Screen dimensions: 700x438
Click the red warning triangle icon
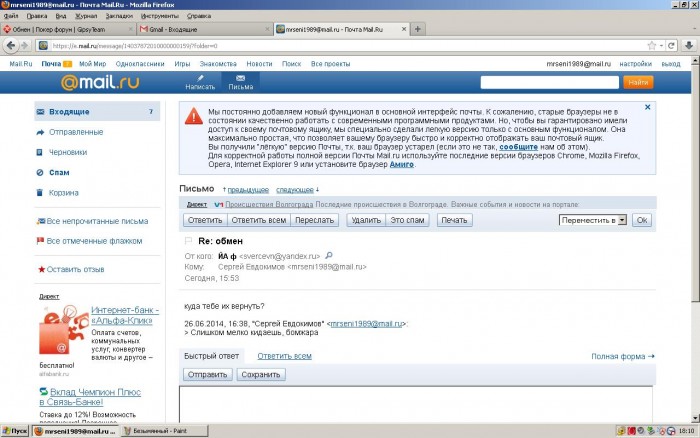[x=194, y=116]
